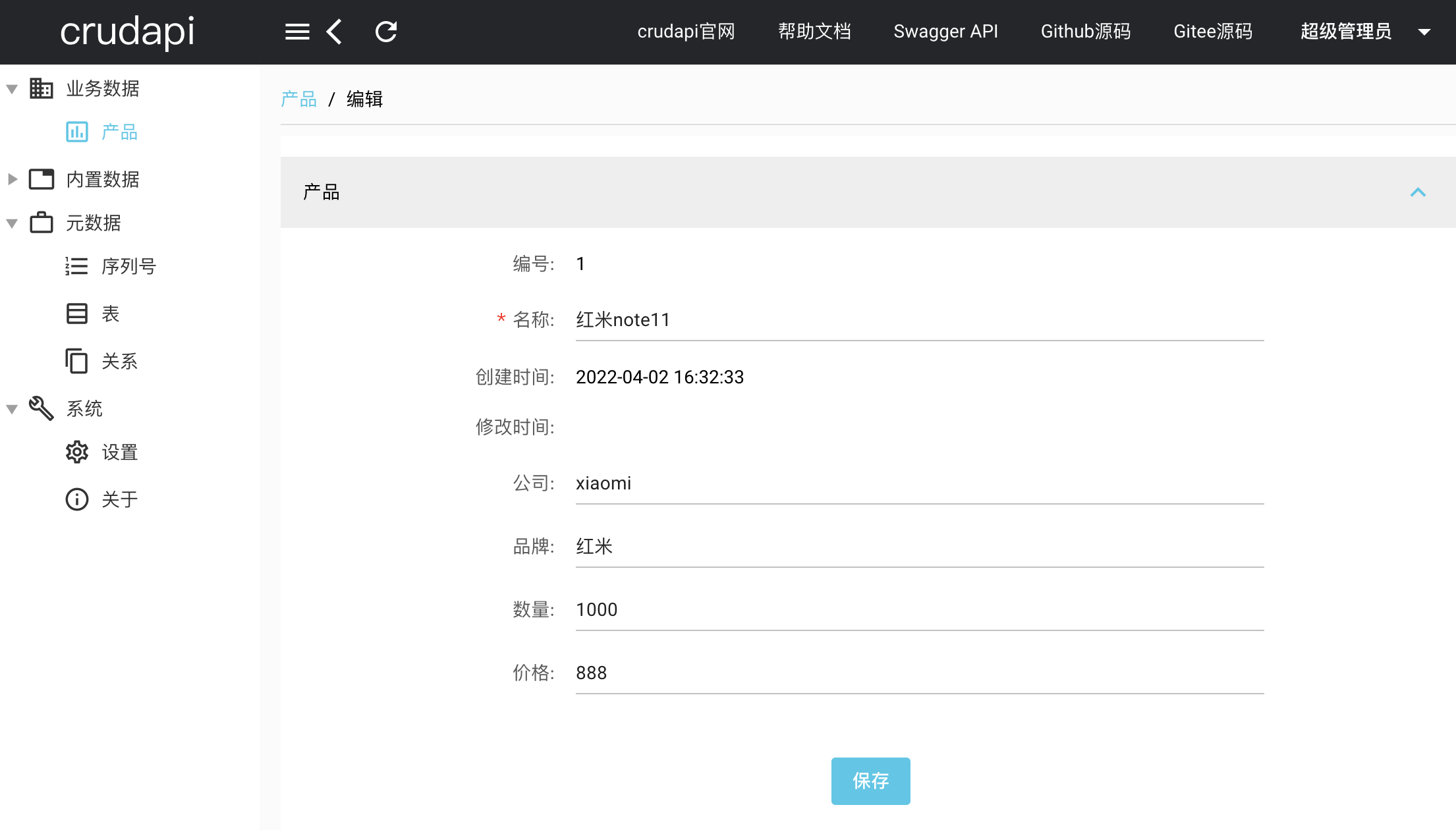Collapse the 业务数据 tree arrow
Image resolution: width=1456 pixels, height=830 pixels.
click(x=12, y=89)
